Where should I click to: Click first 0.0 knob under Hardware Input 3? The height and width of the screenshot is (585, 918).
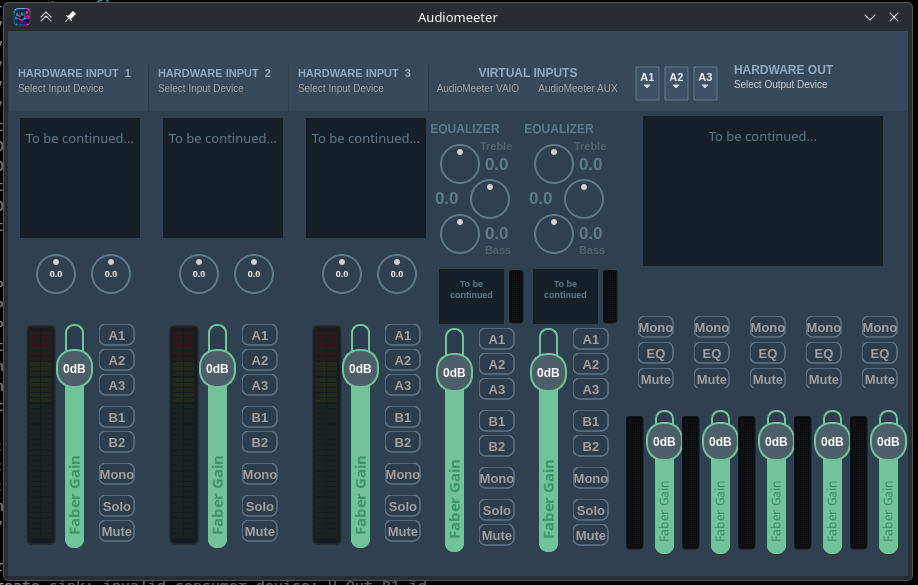tap(342, 273)
